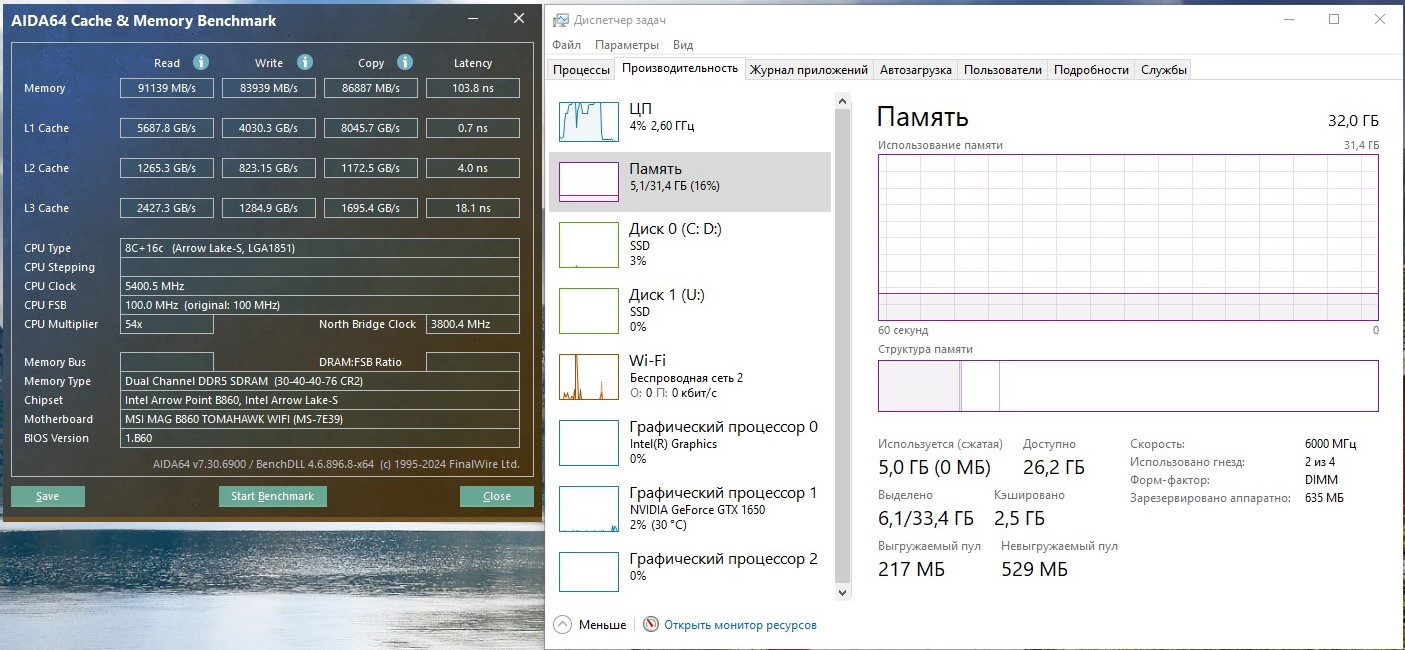1405x650 pixels.
Task: Select Графический процессор 0 Intel Graphics
Action: pyautogui.click(x=690, y=442)
